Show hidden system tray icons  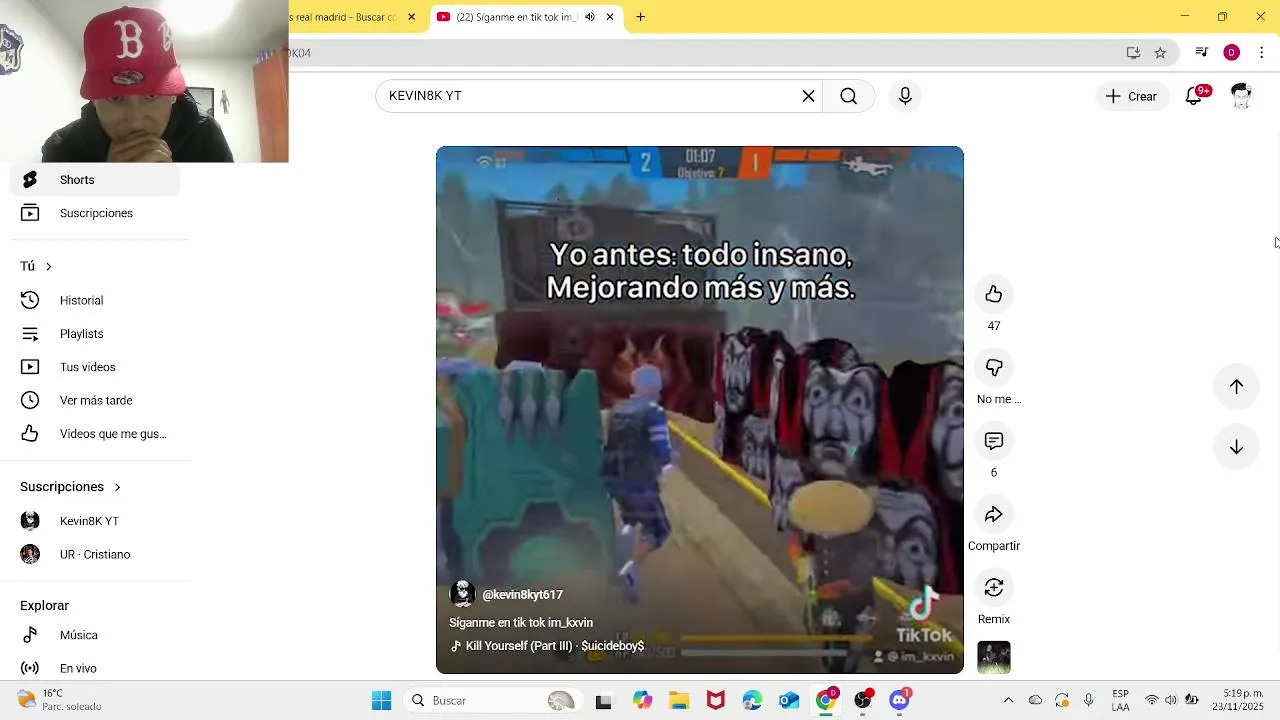(1008, 701)
